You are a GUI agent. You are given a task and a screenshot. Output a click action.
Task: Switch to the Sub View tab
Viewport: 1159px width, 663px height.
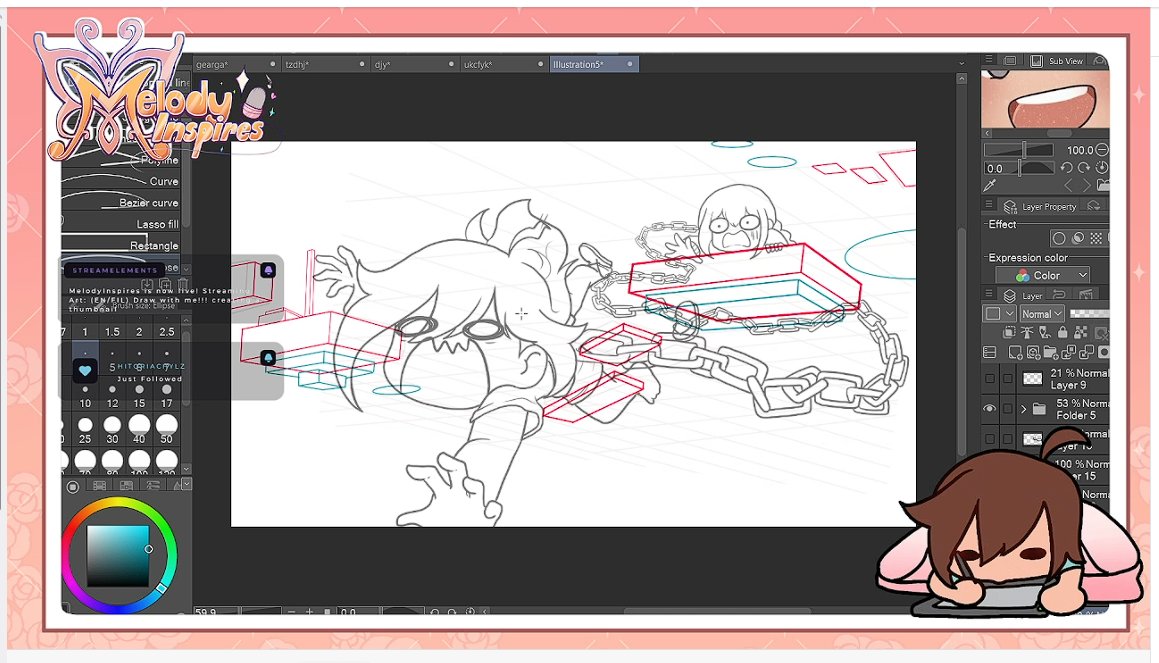click(x=1065, y=60)
